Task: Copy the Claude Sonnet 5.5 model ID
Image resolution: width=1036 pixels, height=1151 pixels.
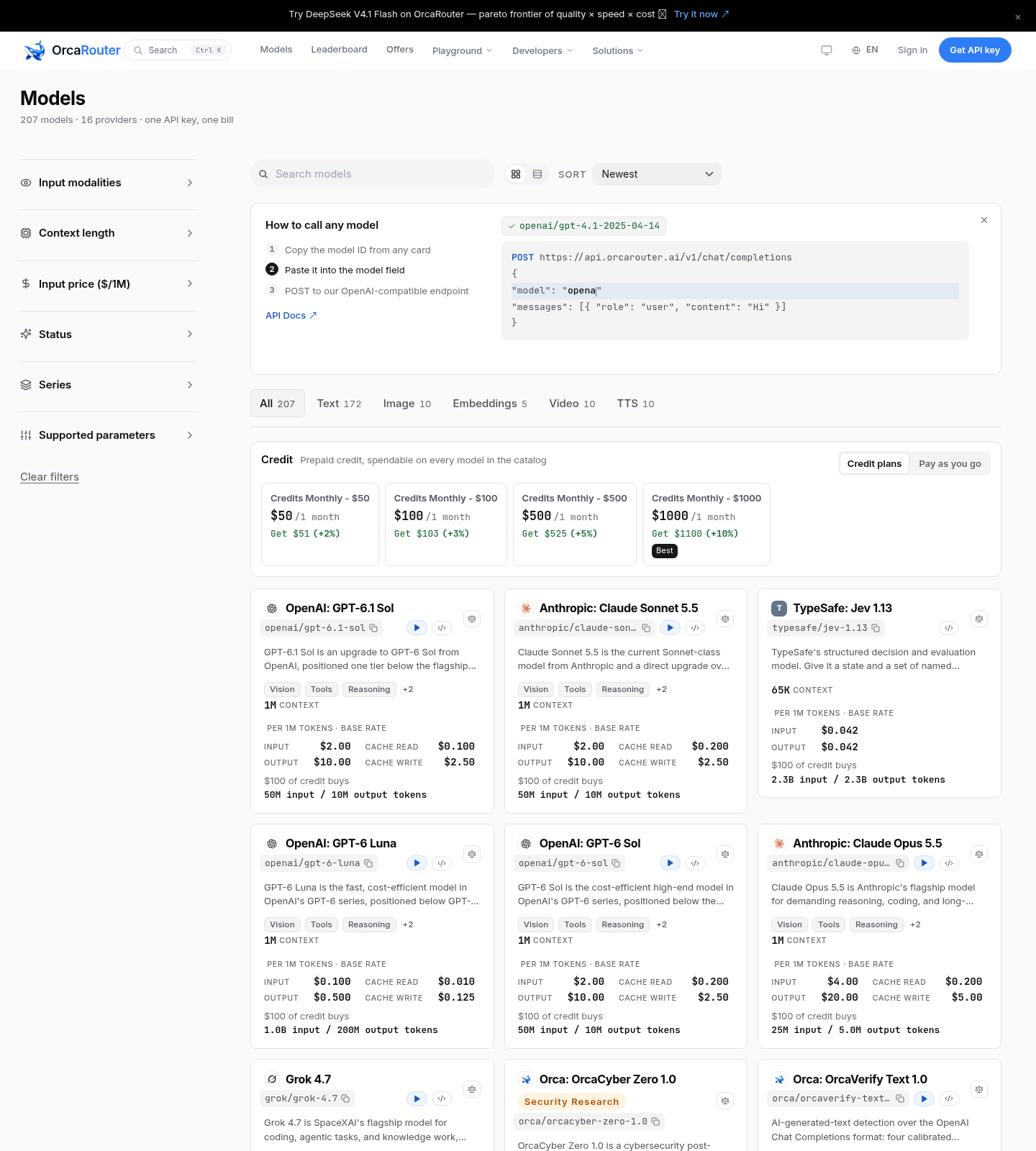Action: [646, 628]
